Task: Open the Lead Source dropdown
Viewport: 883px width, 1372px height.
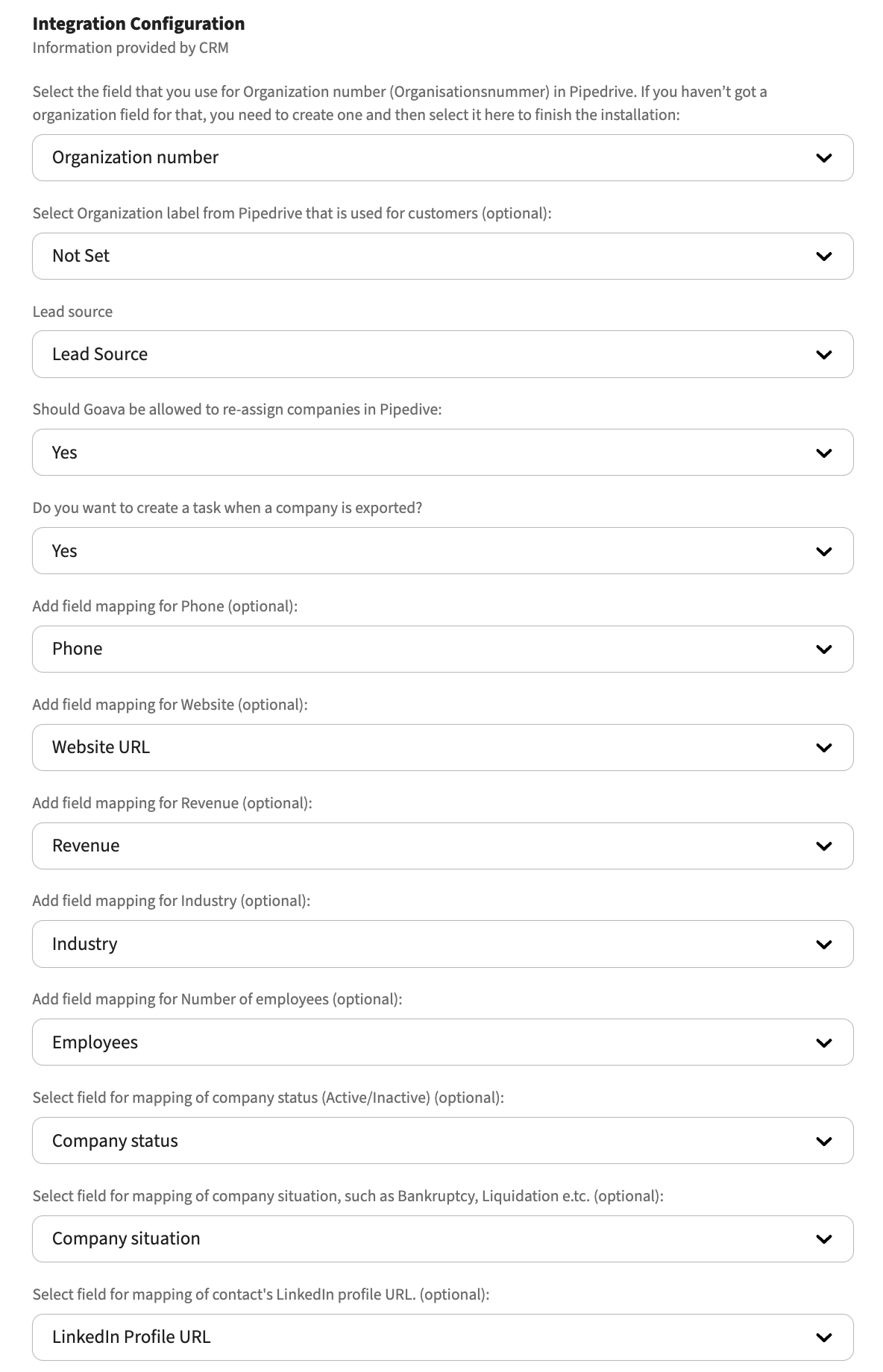Action: tap(442, 354)
